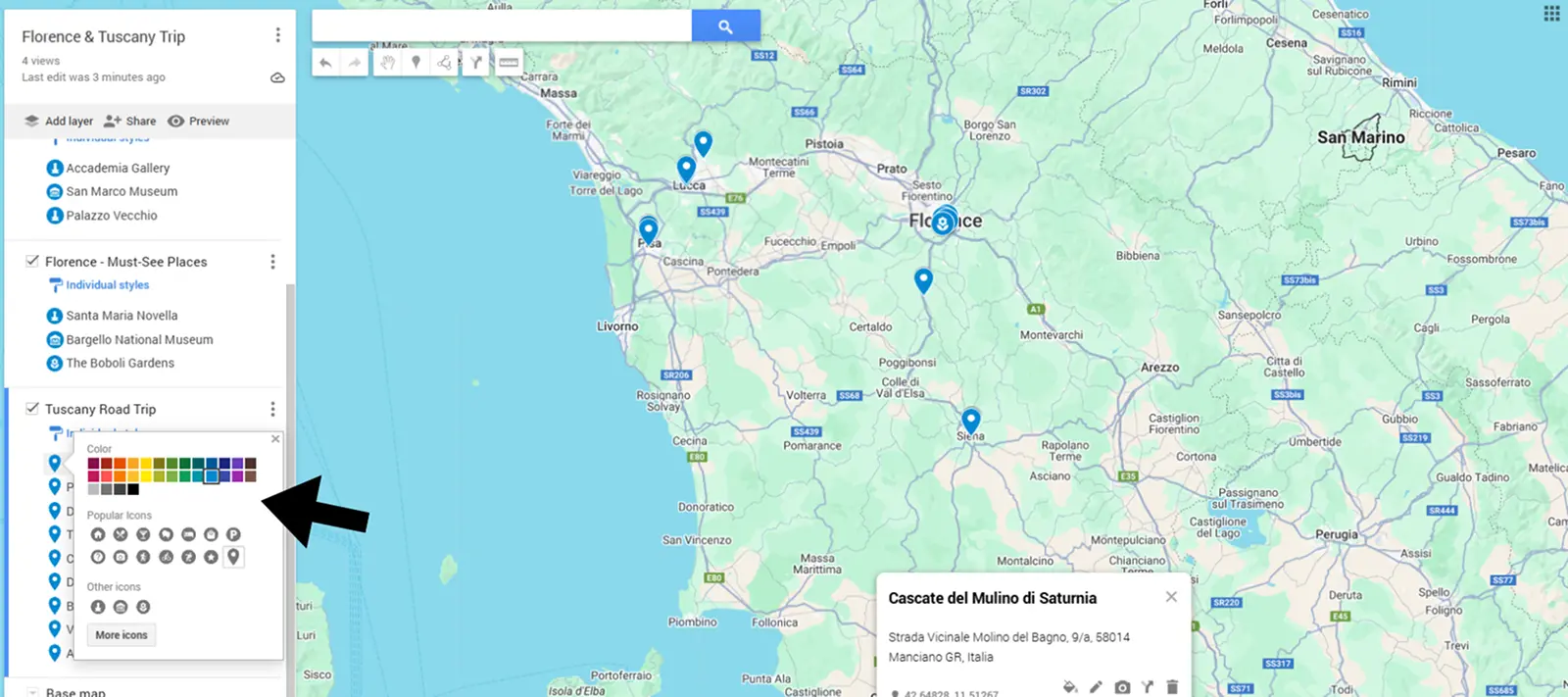Pick the dark brown swatch in the top color row
Screen dimensions: 1568x697
pos(250,464)
